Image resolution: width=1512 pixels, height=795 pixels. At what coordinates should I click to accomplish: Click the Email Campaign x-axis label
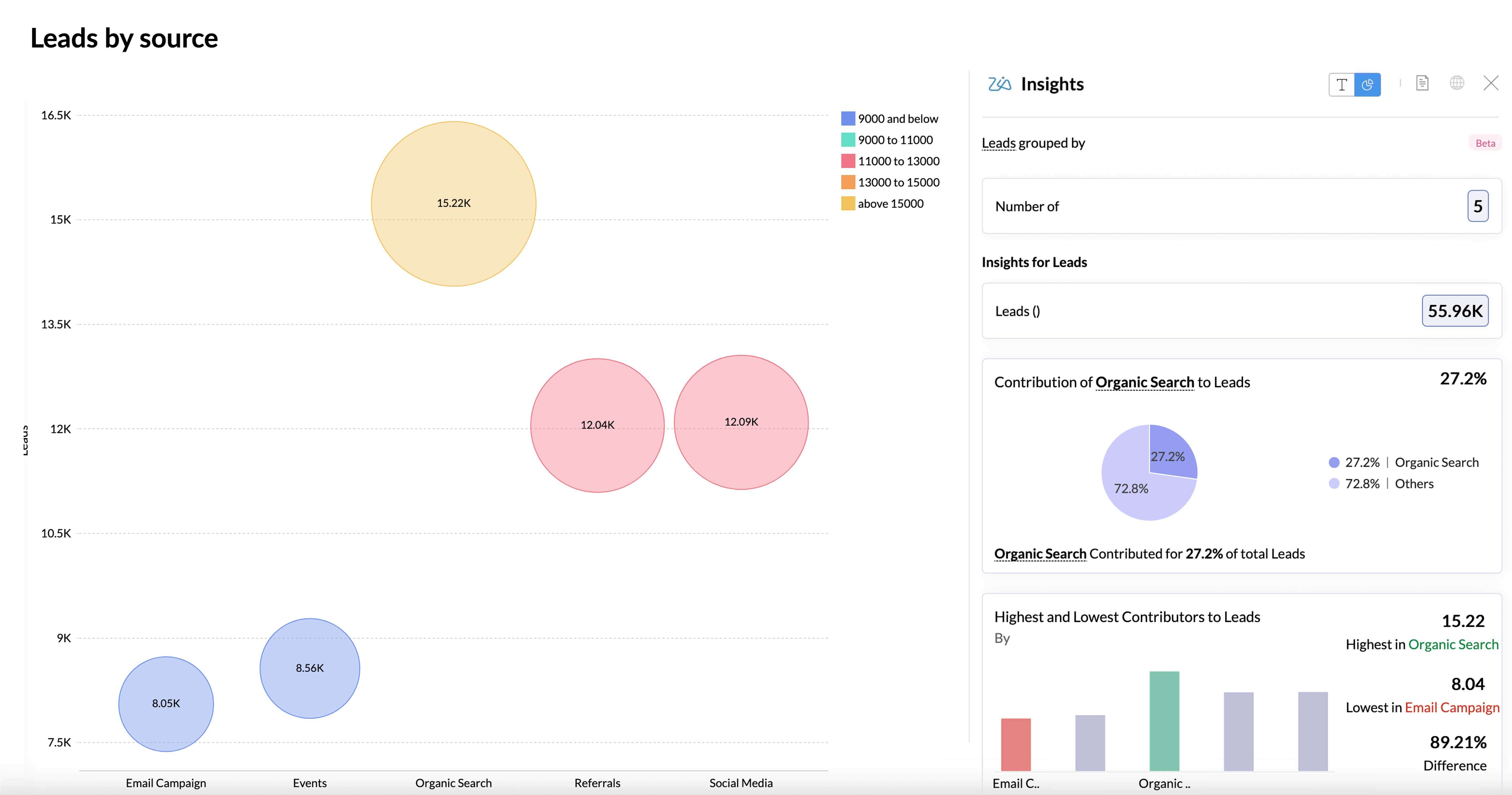(166, 783)
